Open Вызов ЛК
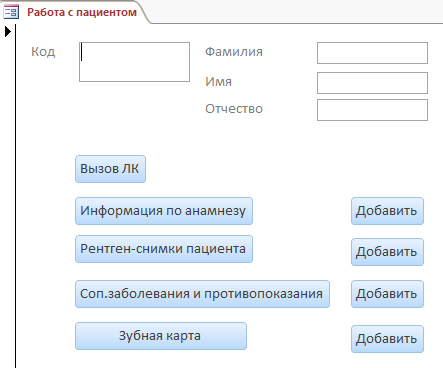Screen dimensions: 443x368 click(110, 169)
